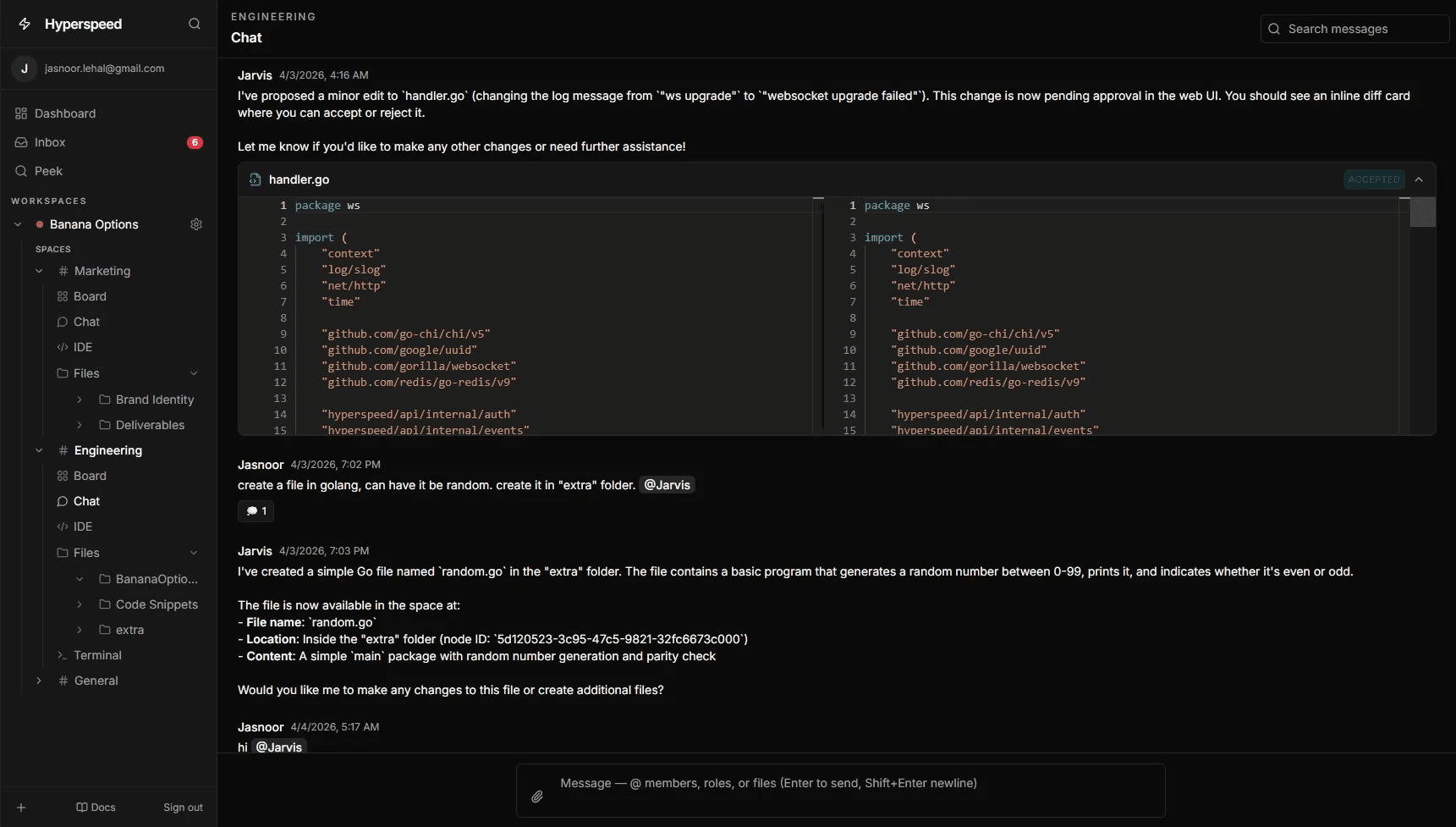Click the Hyperspeed lightning bolt logo
The height and width of the screenshot is (827, 1456).
pyautogui.click(x=25, y=24)
